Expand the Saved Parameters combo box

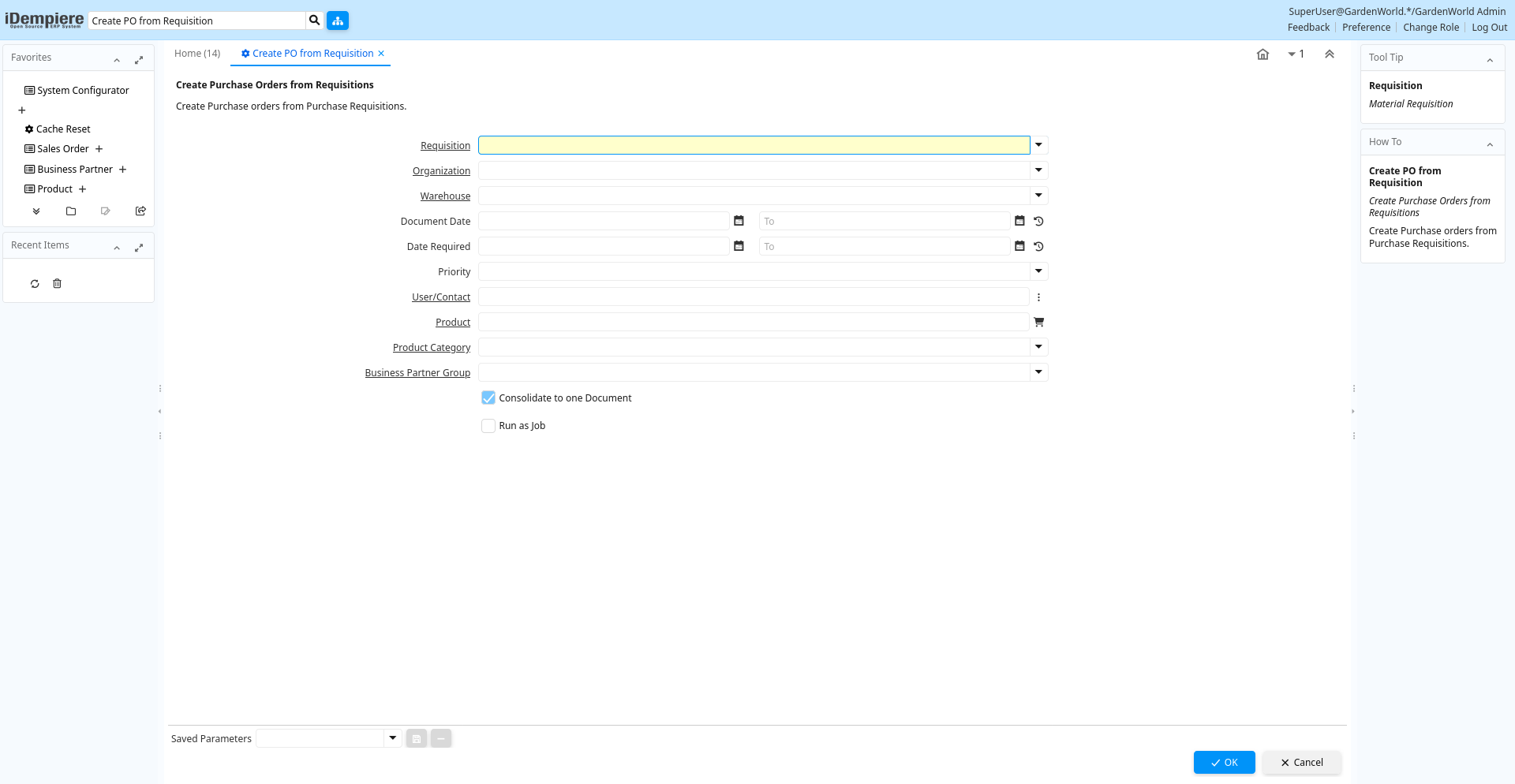pos(392,738)
